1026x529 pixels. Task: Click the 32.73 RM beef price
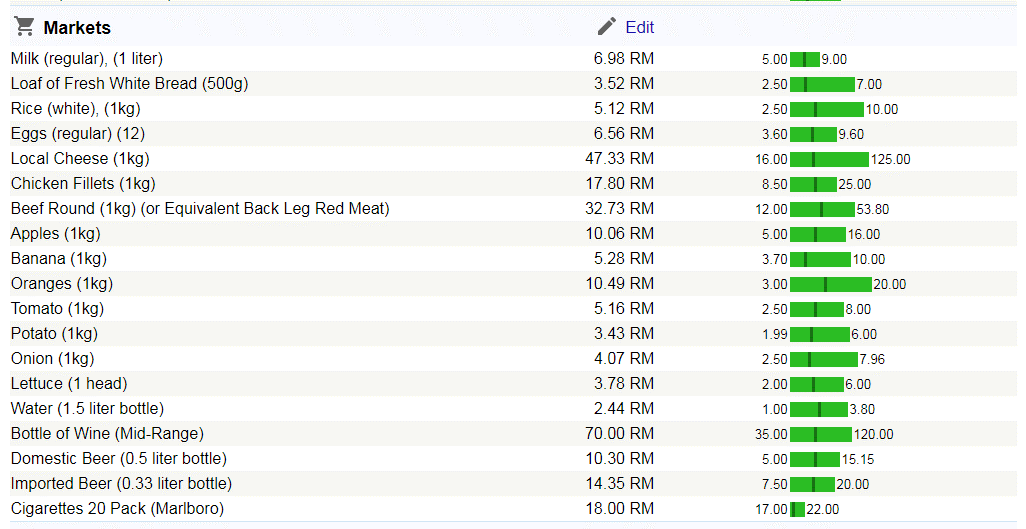point(620,209)
